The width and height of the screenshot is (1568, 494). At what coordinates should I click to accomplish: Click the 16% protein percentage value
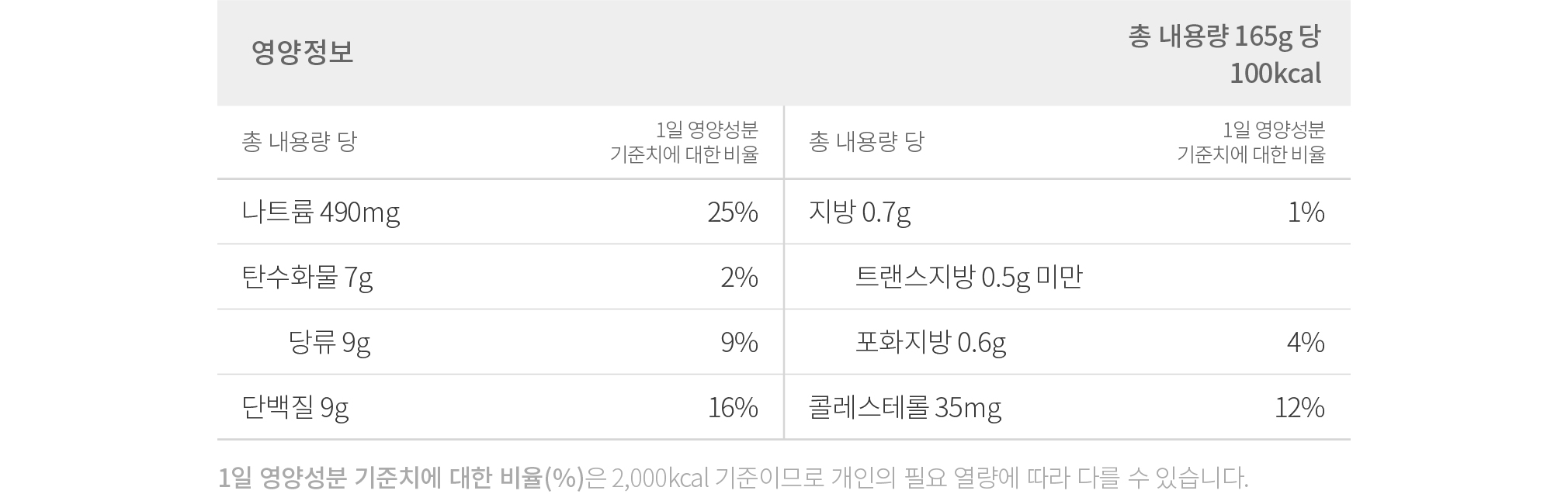[x=733, y=407]
